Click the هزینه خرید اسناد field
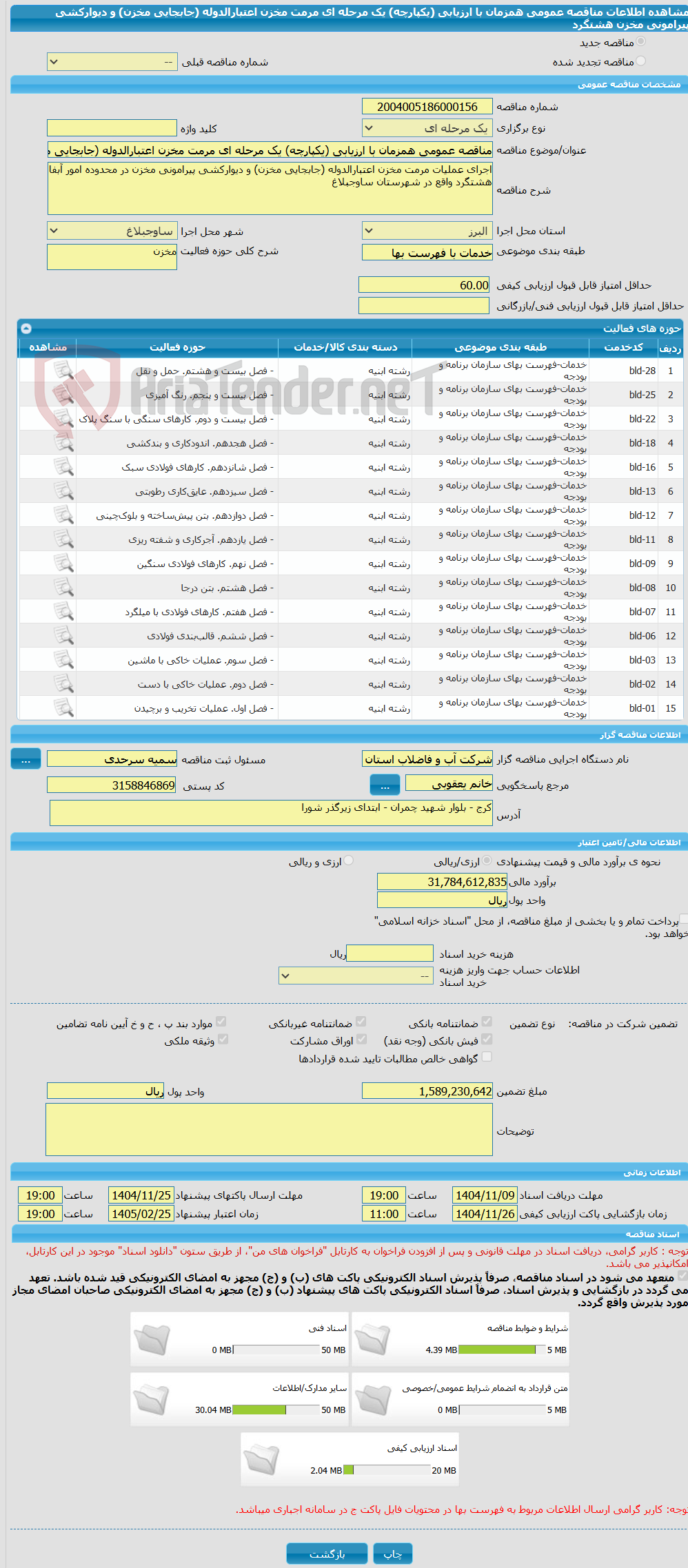The image size is (688, 1568). click(x=389, y=953)
